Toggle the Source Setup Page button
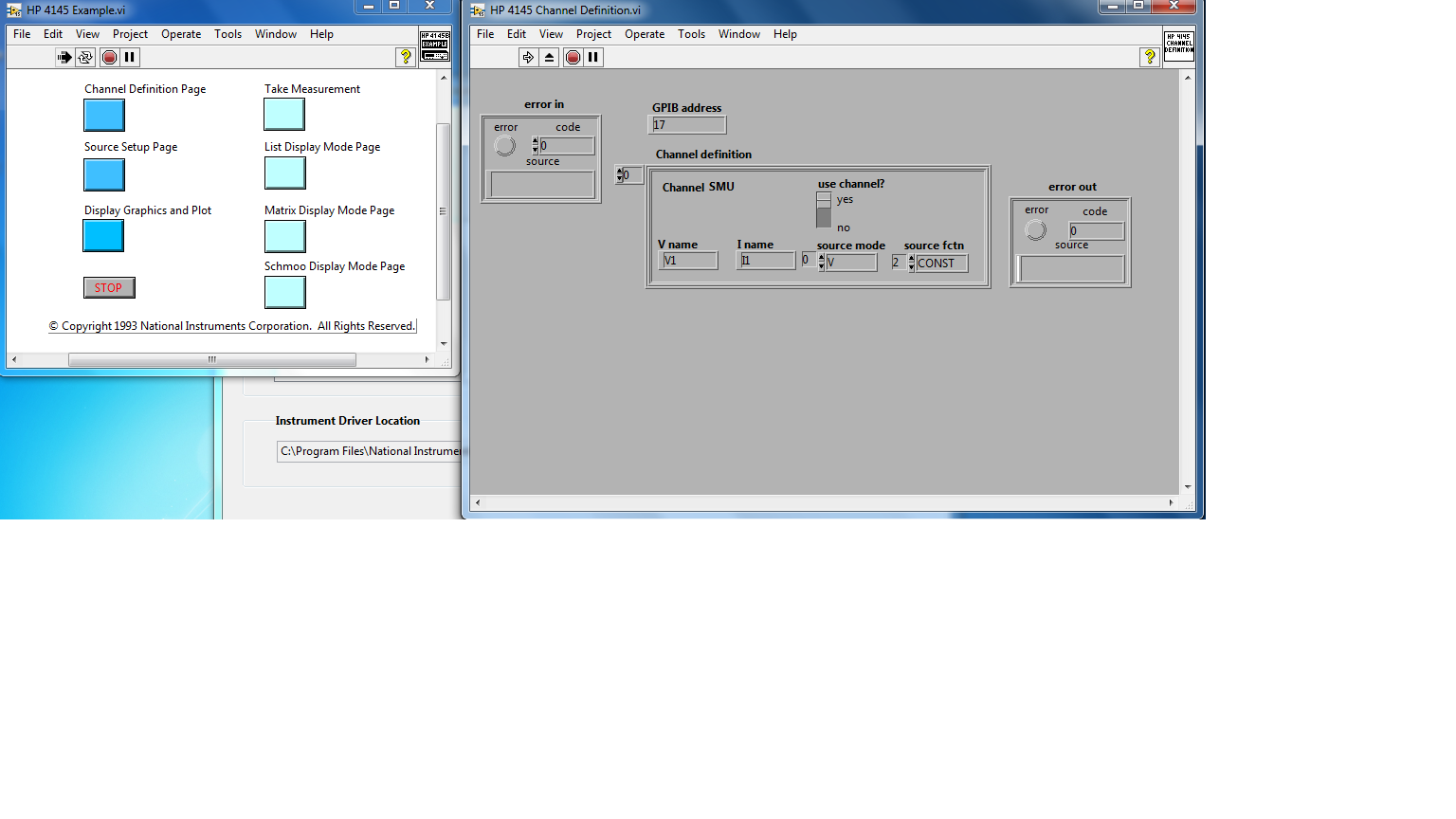The height and width of the screenshot is (819, 1456). coord(104,174)
